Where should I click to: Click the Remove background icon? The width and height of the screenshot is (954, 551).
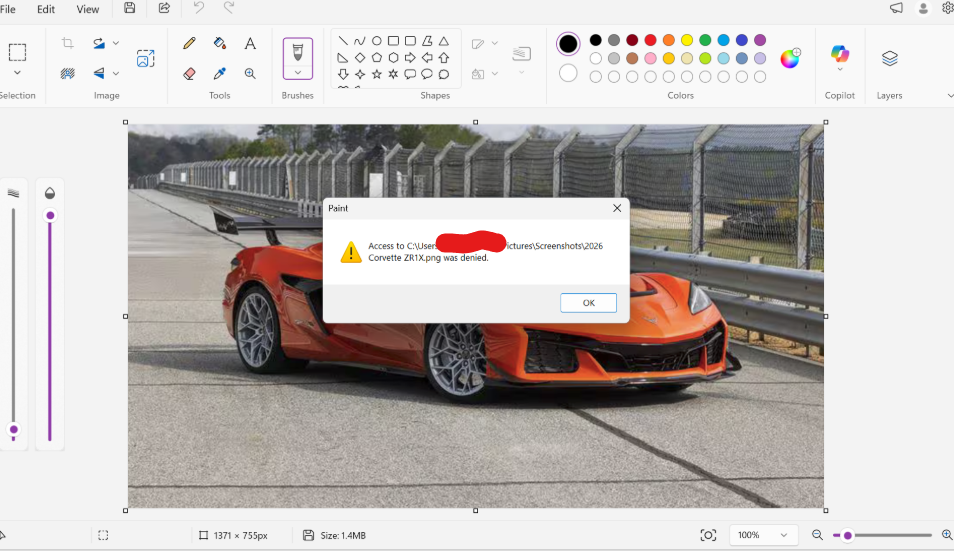tap(68, 73)
